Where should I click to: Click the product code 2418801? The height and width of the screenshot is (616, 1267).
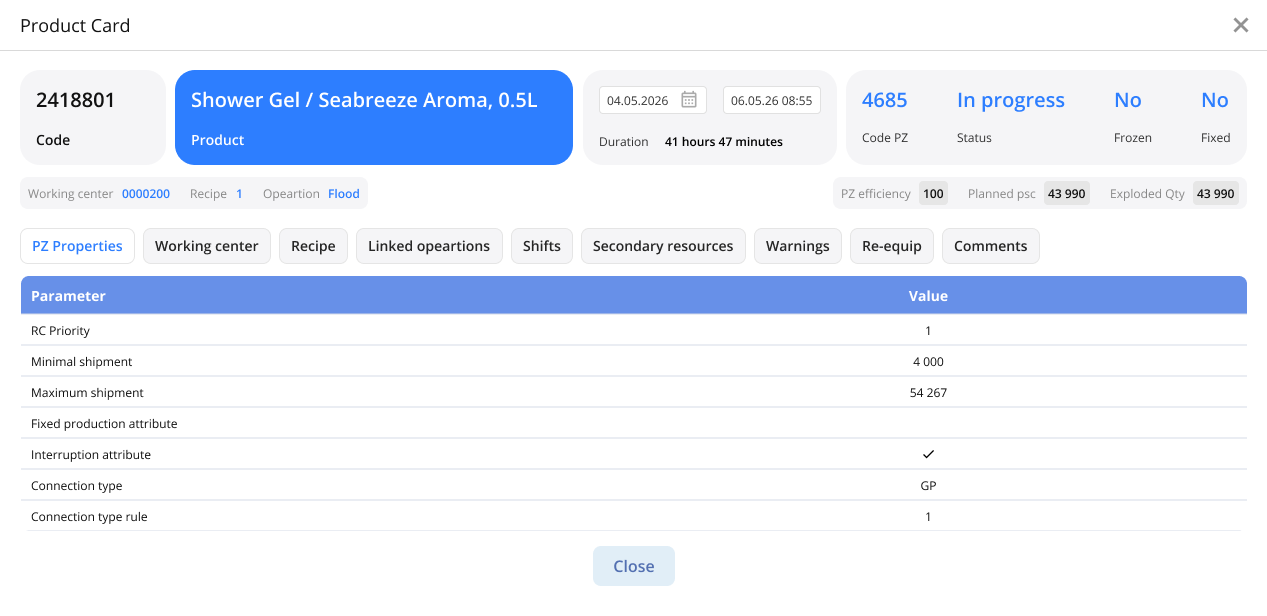coord(76,100)
